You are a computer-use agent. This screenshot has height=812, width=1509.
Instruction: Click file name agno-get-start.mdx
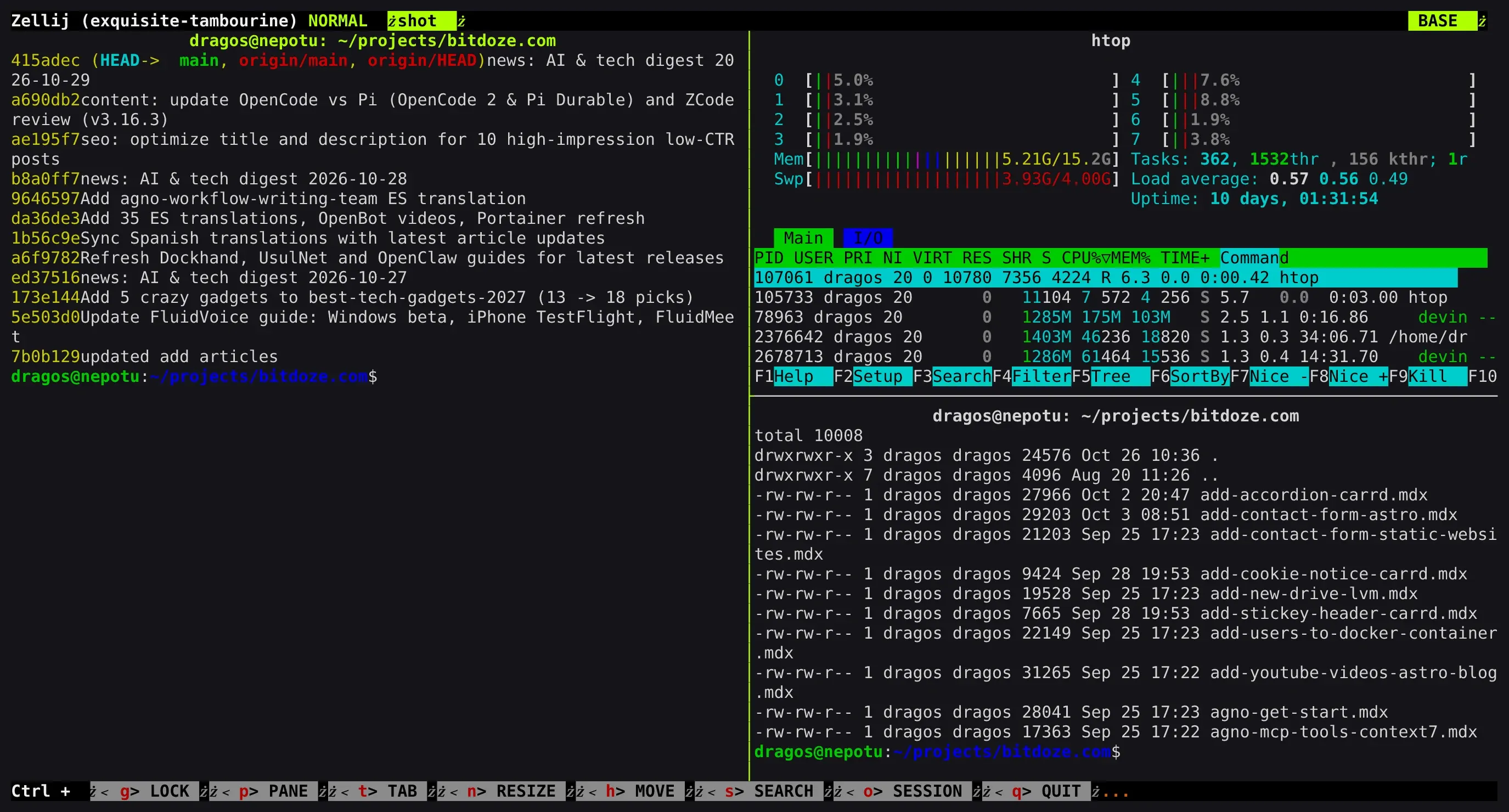tap(1299, 712)
